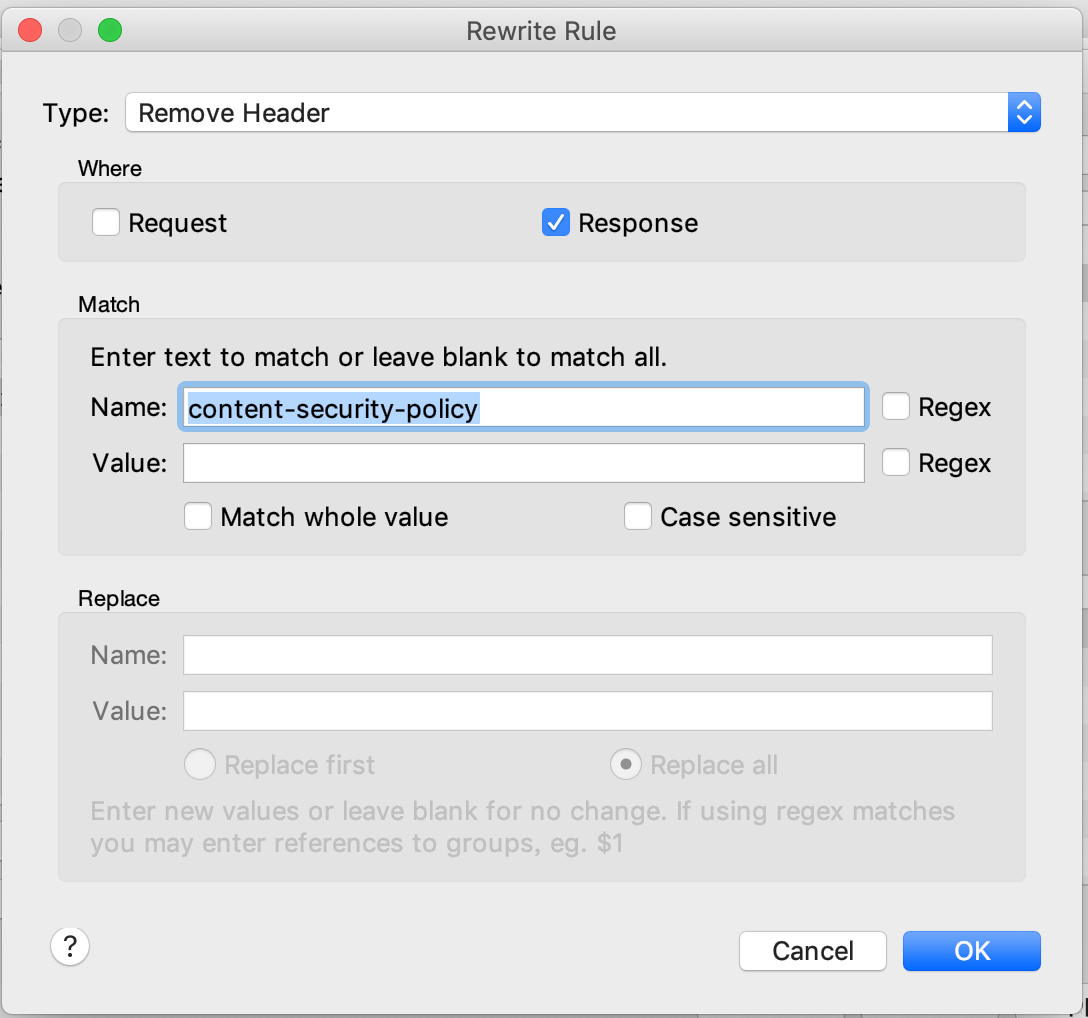
Task: Click the green zoom window button
Action: click(x=109, y=31)
